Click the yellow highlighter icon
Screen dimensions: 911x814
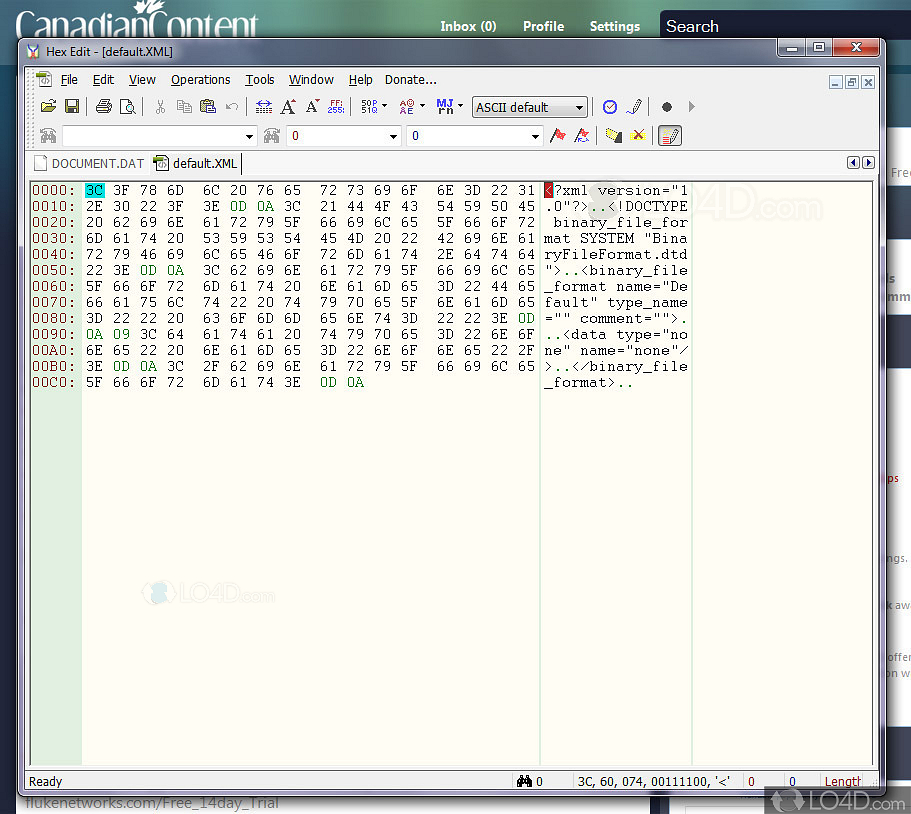click(614, 136)
